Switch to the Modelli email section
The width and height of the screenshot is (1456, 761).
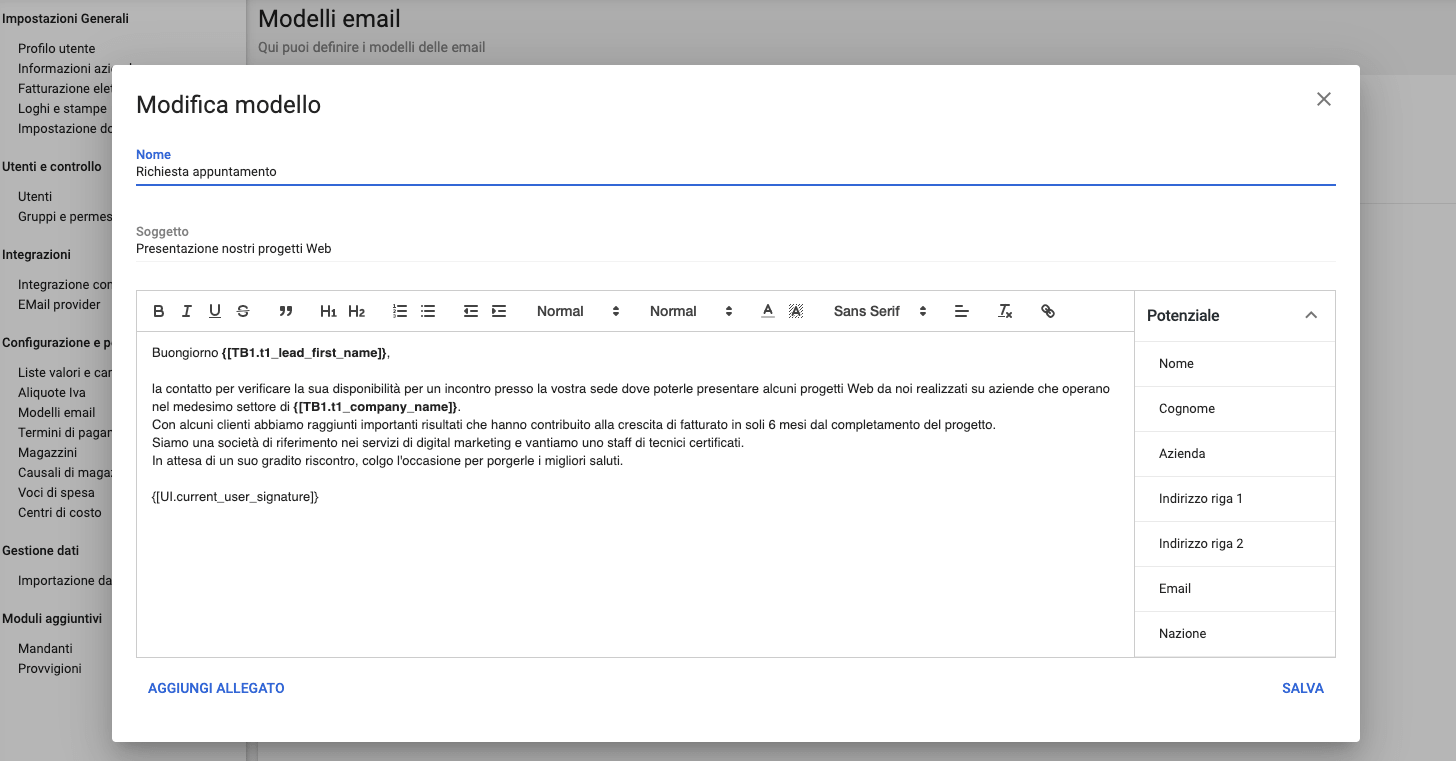58,412
